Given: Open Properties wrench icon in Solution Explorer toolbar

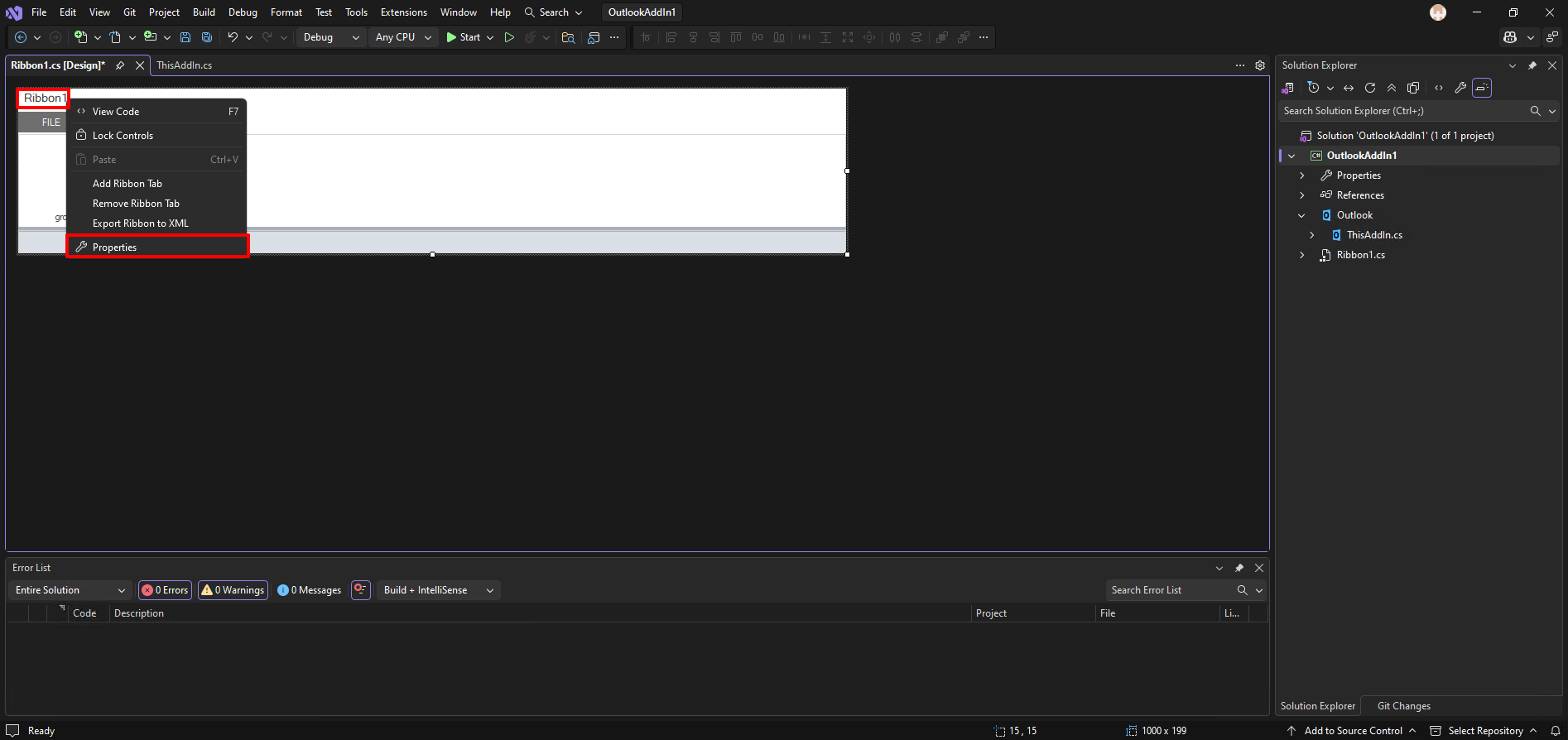Looking at the screenshot, I should coord(1460,88).
